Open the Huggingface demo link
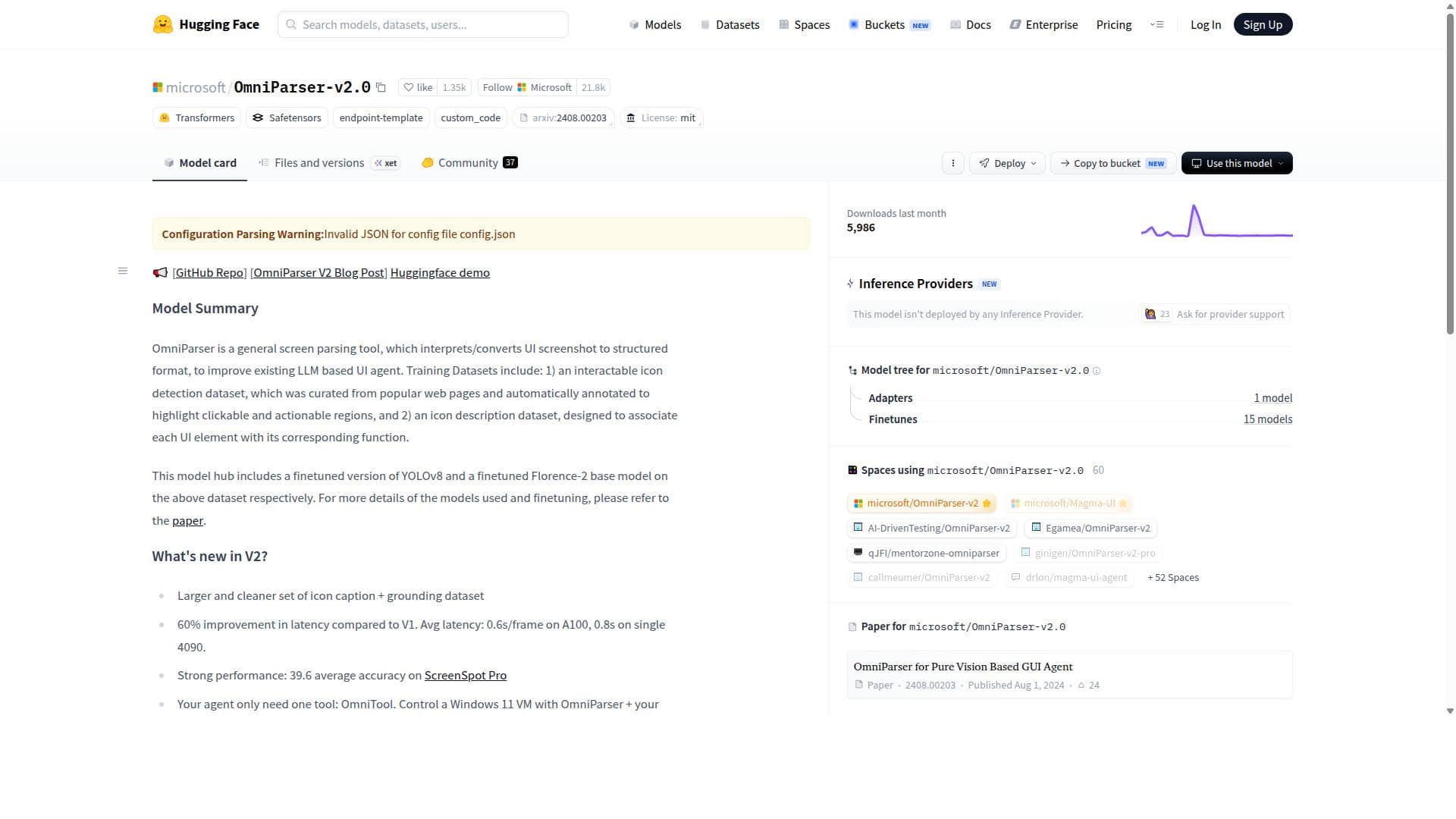 pyautogui.click(x=440, y=273)
